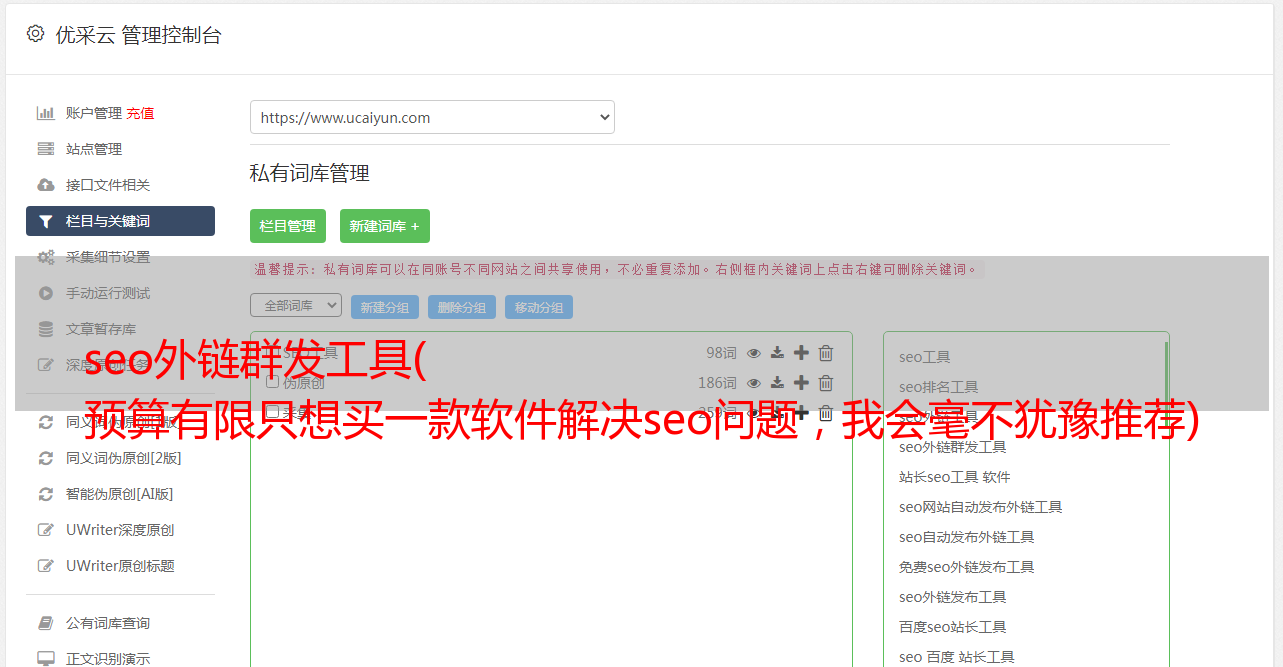Screen dimensions: 1283x667
Task: Click the gears icon for 采集细节设置
Action: [46, 257]
